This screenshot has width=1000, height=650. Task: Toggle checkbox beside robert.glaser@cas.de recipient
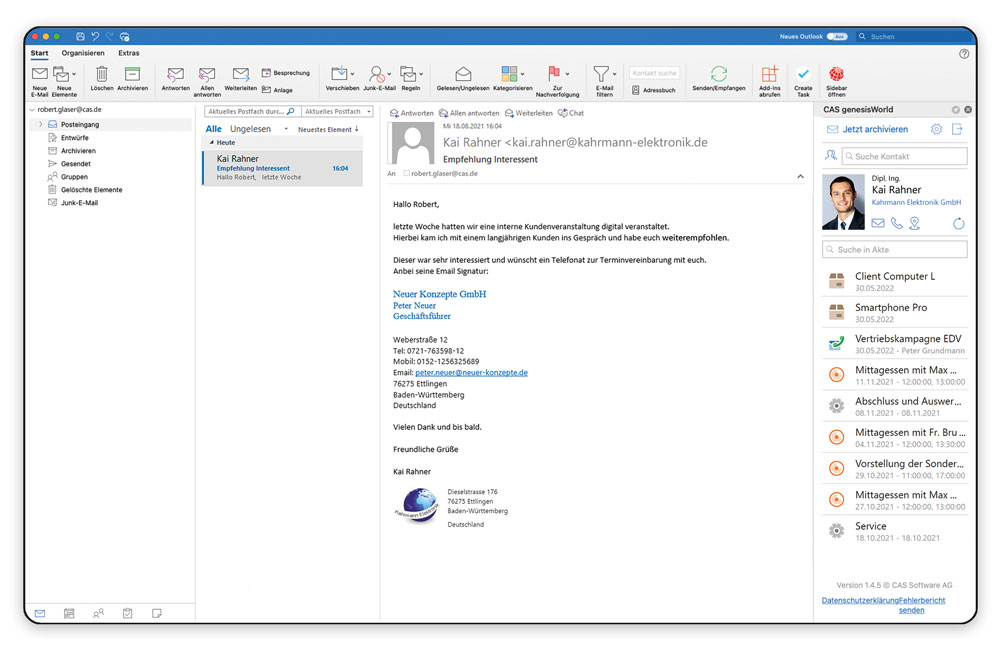click(x=406, y=173)
